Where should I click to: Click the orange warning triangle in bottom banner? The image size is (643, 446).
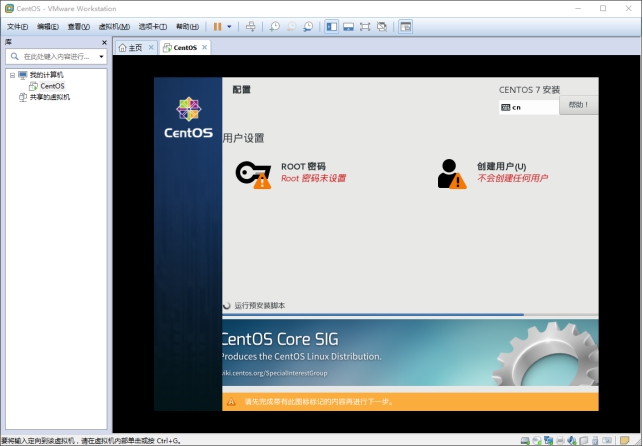[x=231, y=402]
